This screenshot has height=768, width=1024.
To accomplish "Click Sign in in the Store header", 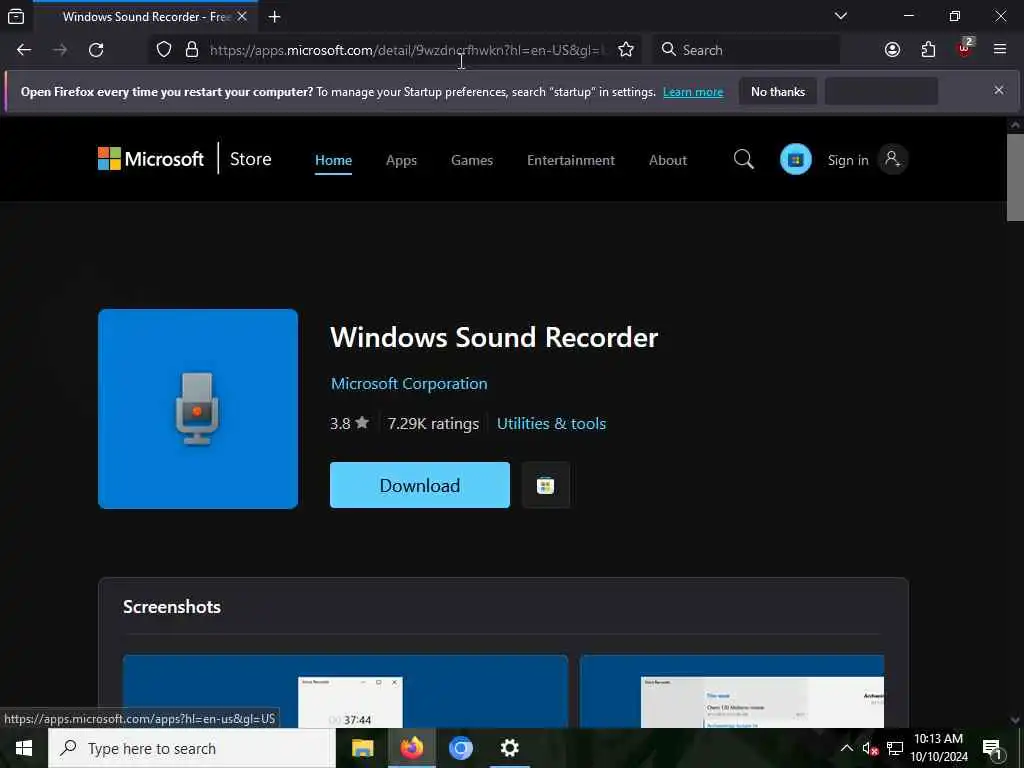I will click(x=848, y=160).
